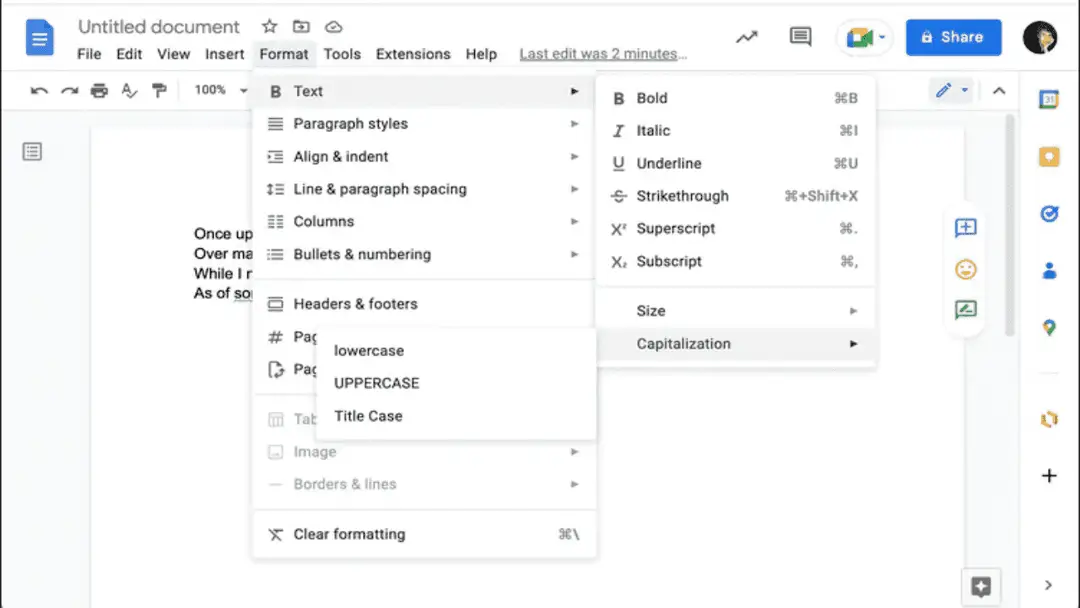The image size is (1080, 608).
Task: Click the Suggest edits icon on the margin
Action: pos(966,310)
